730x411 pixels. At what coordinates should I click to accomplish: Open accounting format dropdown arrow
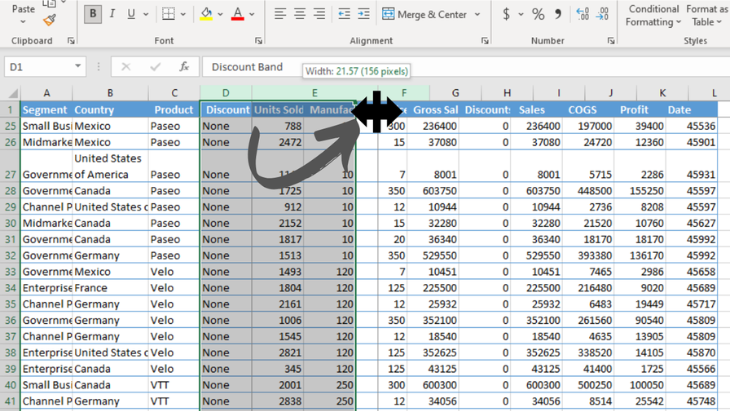520,14
